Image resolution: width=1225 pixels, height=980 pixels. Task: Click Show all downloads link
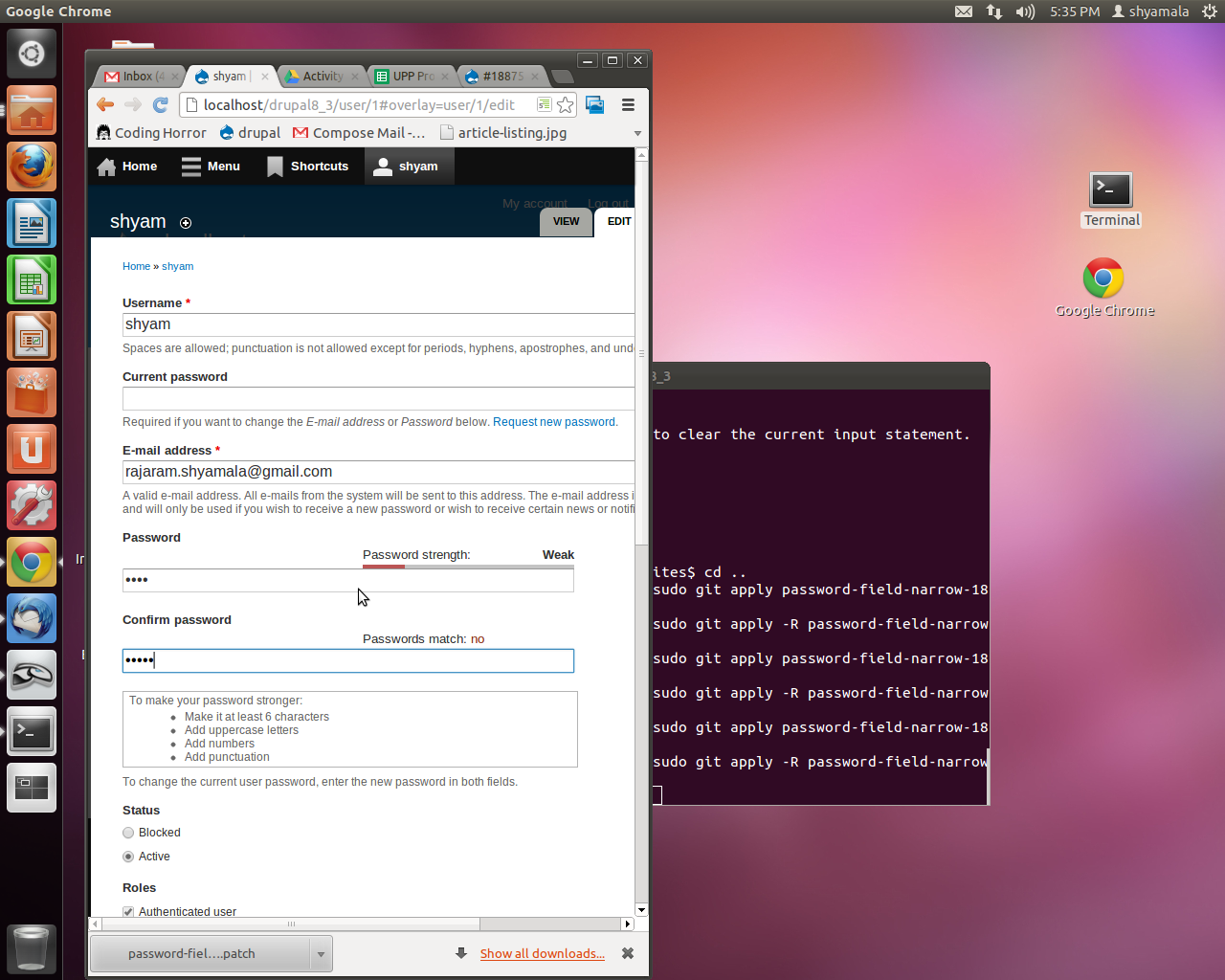click(542, 954)
